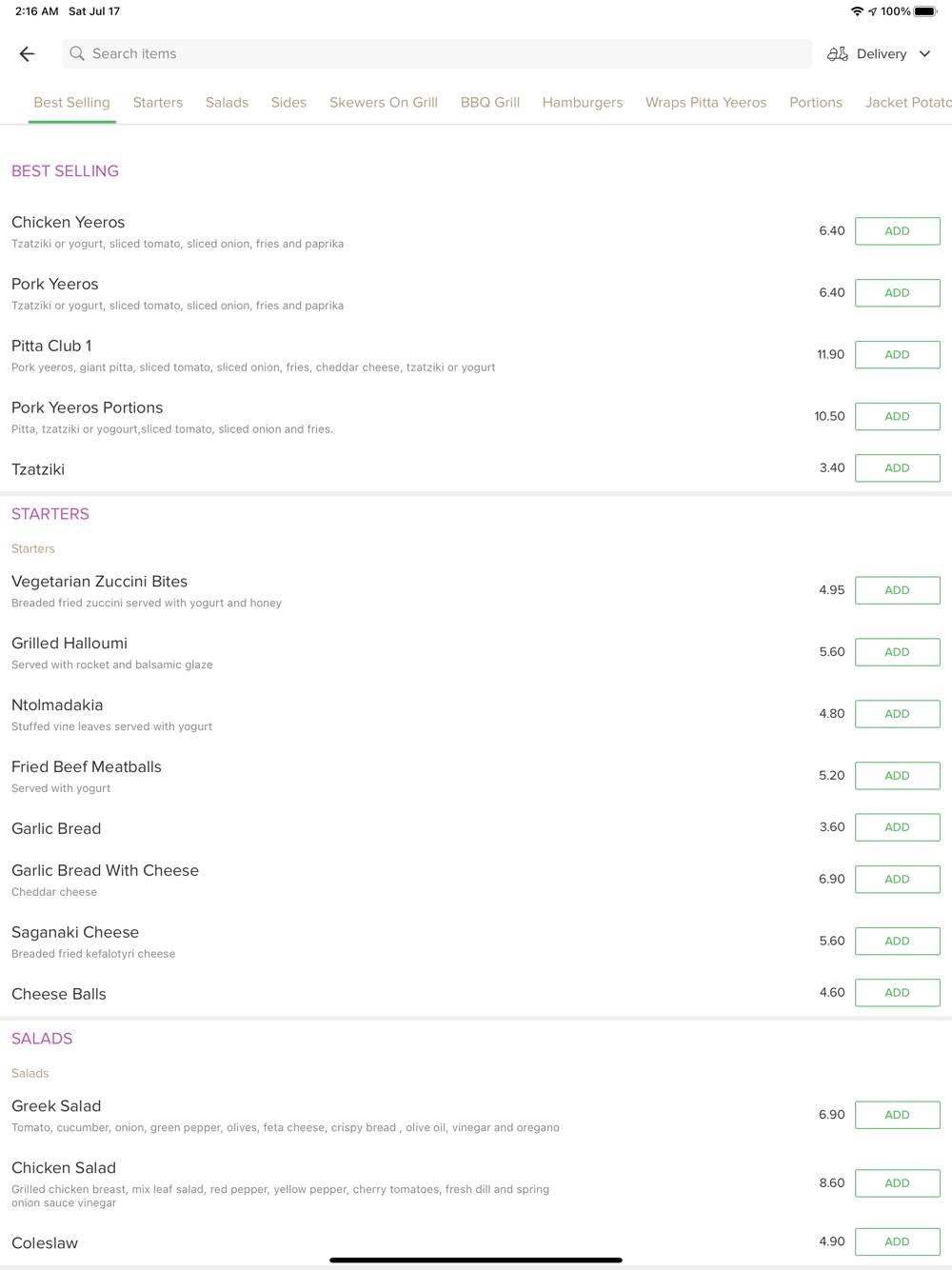Add Greek Salad to the order
The width and height of the screenshot is (952, 1270).
pos(897,1115)
